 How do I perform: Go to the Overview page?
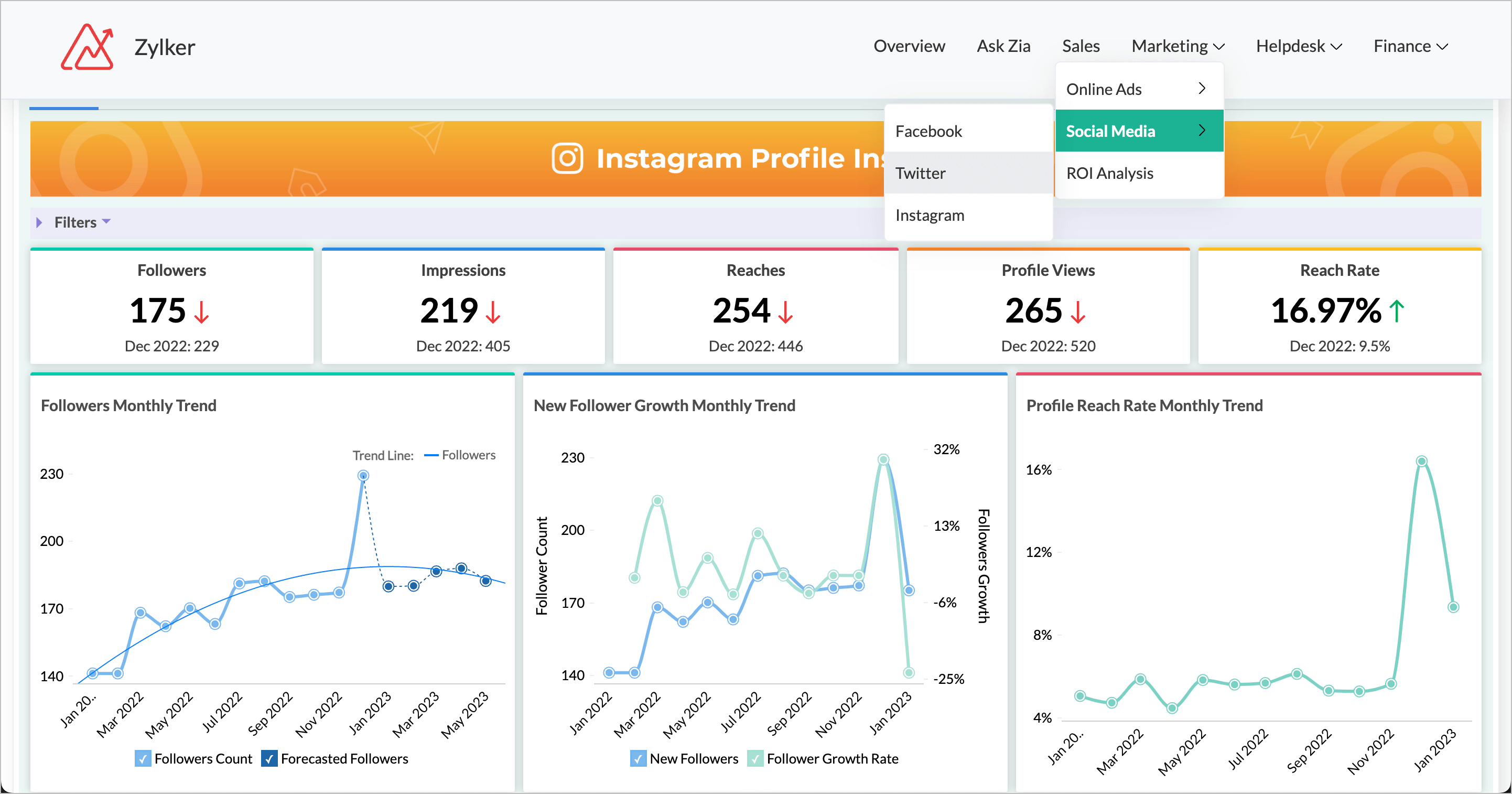click(x=909, y=46)
